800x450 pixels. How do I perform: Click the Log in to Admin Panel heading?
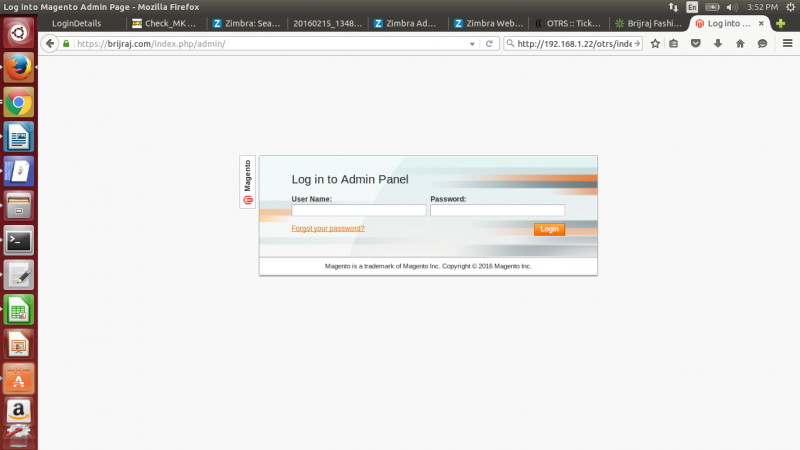[x=350, y=180]
